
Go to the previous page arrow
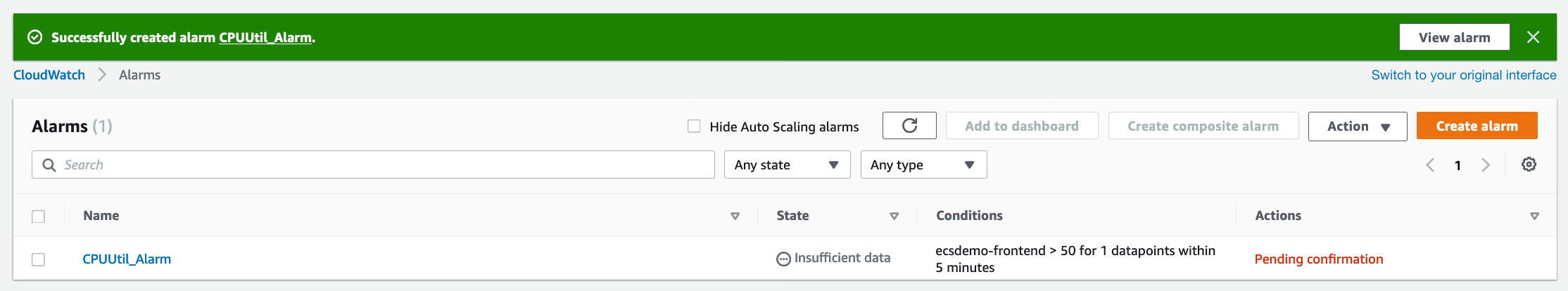click(x=1430, y=165)
